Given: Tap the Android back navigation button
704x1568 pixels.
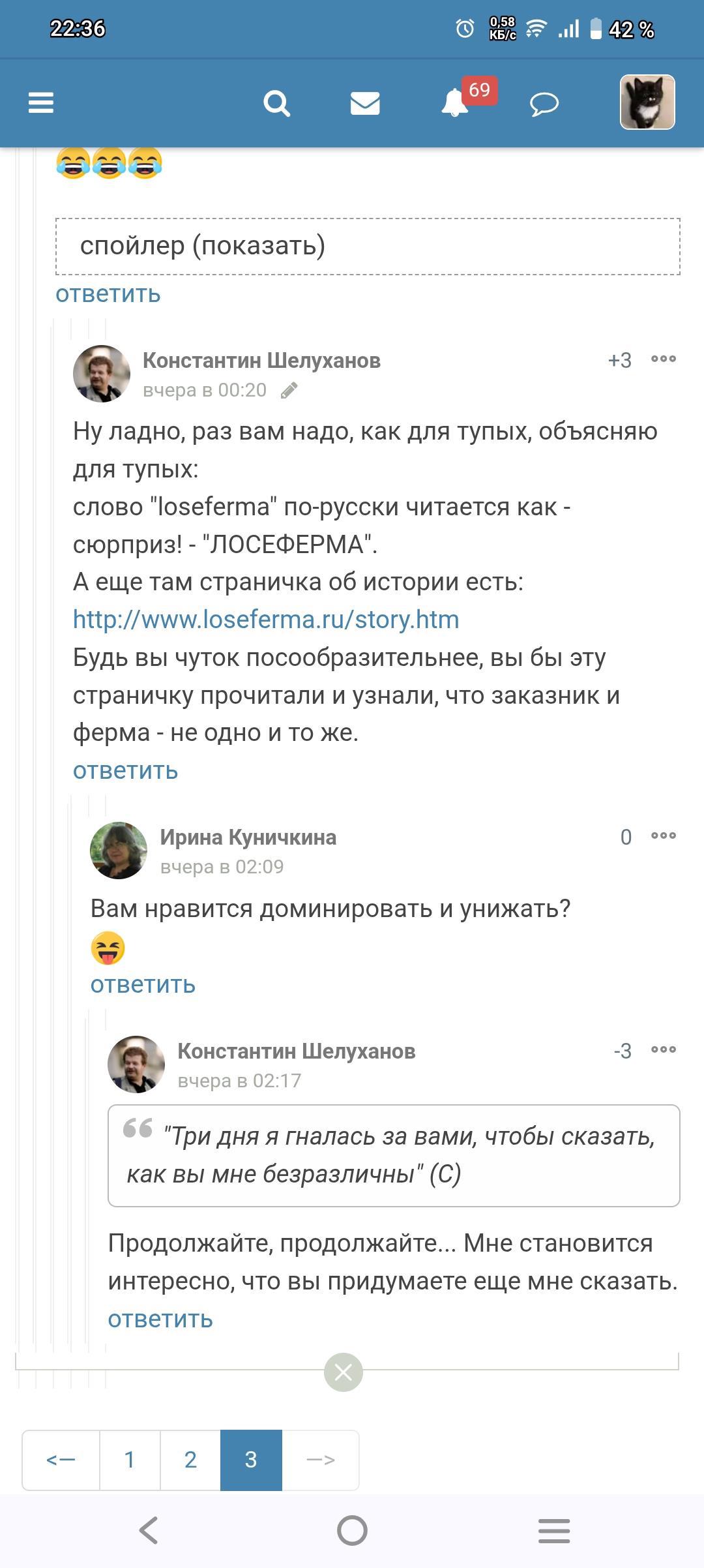Looking at the screenshot, I should [149, 1530].
